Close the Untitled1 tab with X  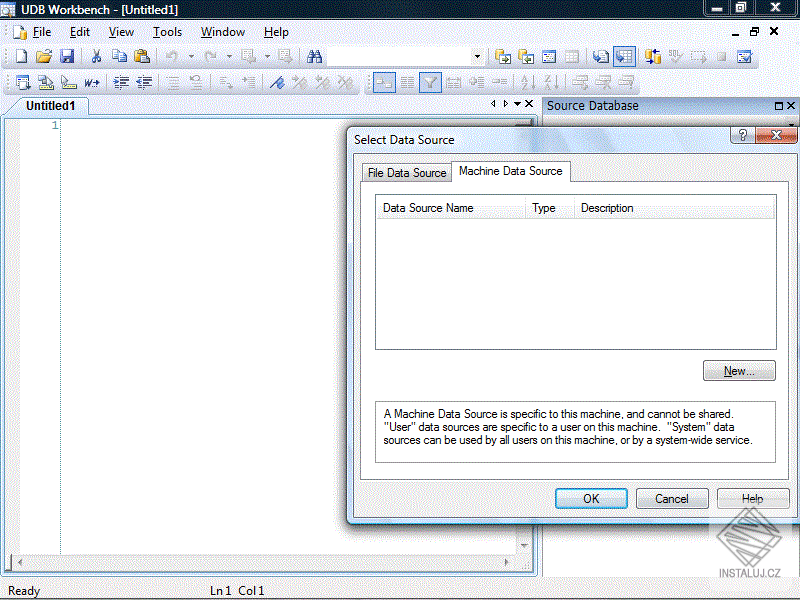529,104
